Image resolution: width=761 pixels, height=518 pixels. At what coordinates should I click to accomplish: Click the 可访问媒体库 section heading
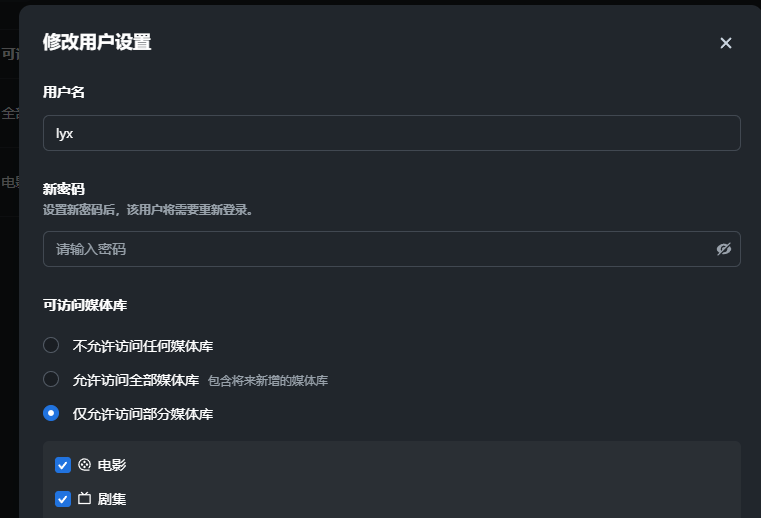coord(85,305)
